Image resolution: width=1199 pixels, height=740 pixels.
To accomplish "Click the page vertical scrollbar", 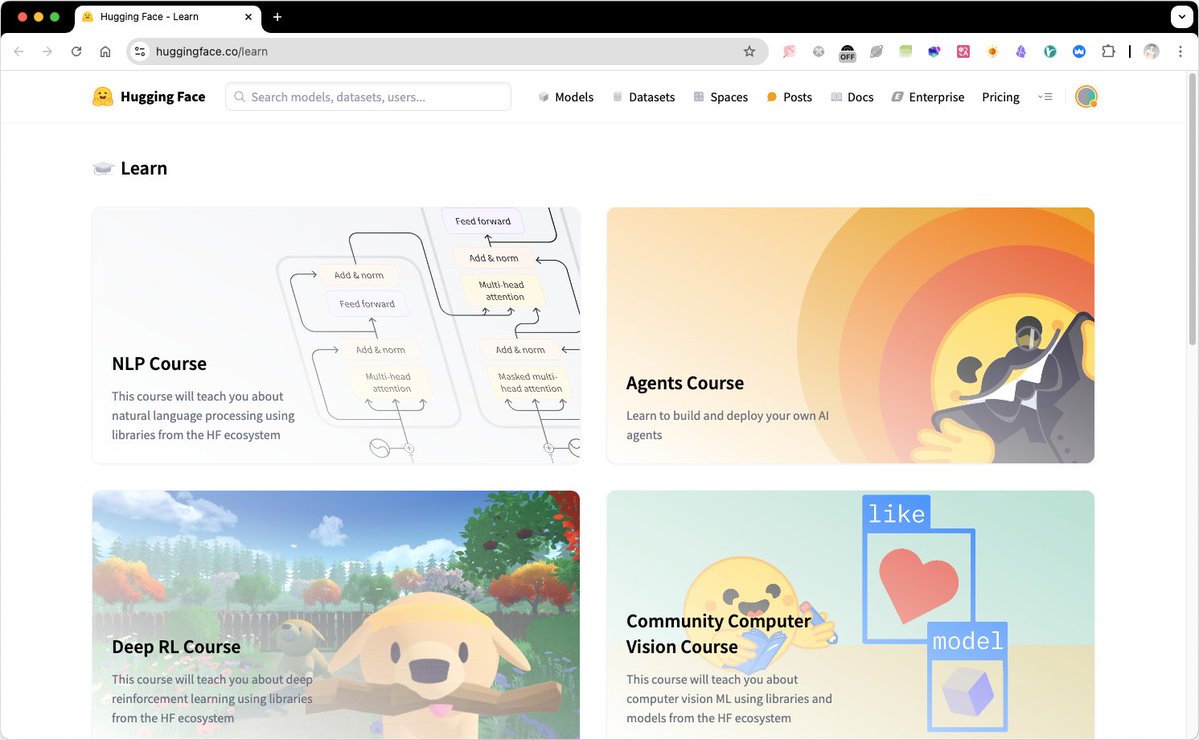I will (x=1192, y=208).
